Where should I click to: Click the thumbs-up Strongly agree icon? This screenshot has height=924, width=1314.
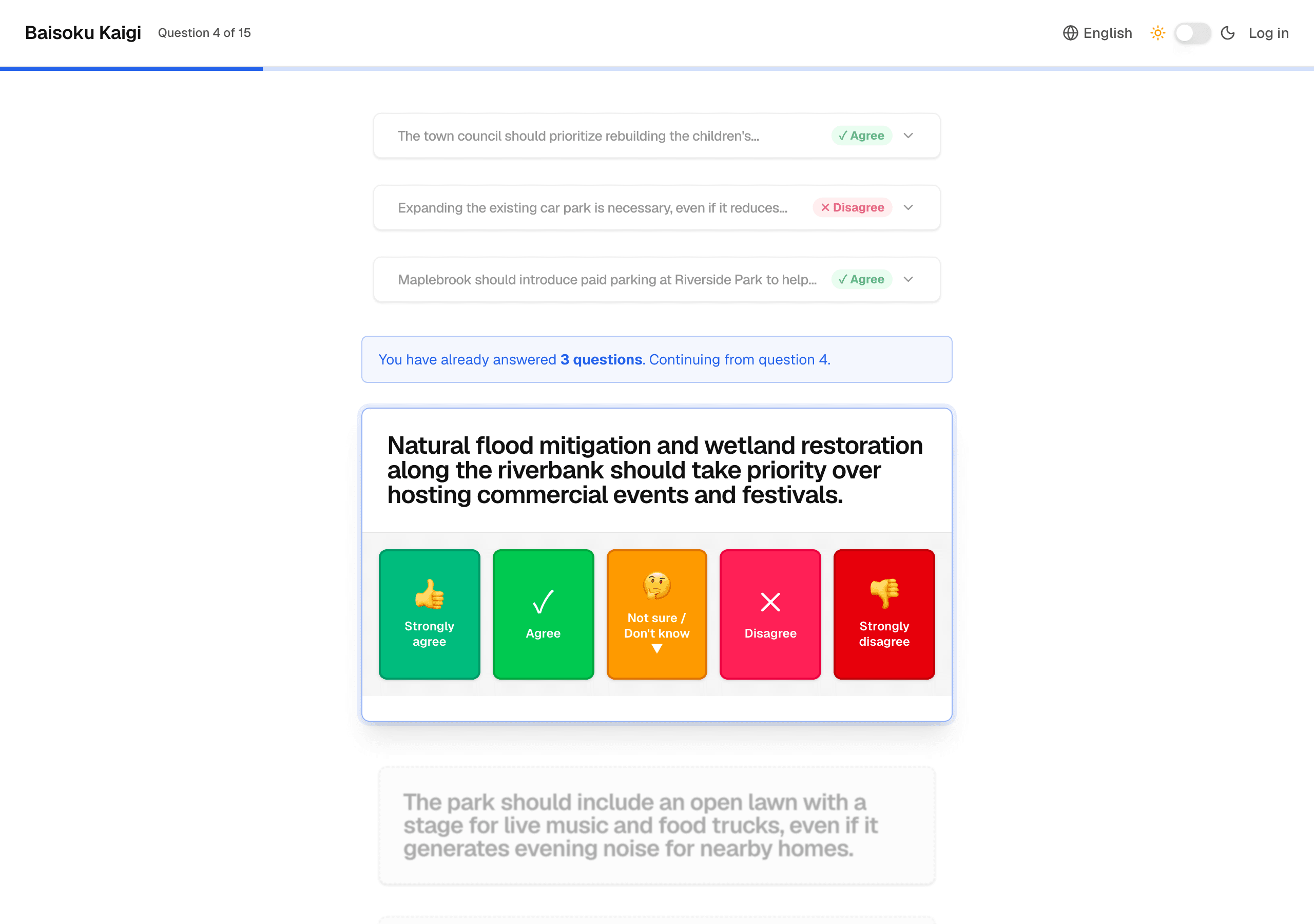coord(429,594)
